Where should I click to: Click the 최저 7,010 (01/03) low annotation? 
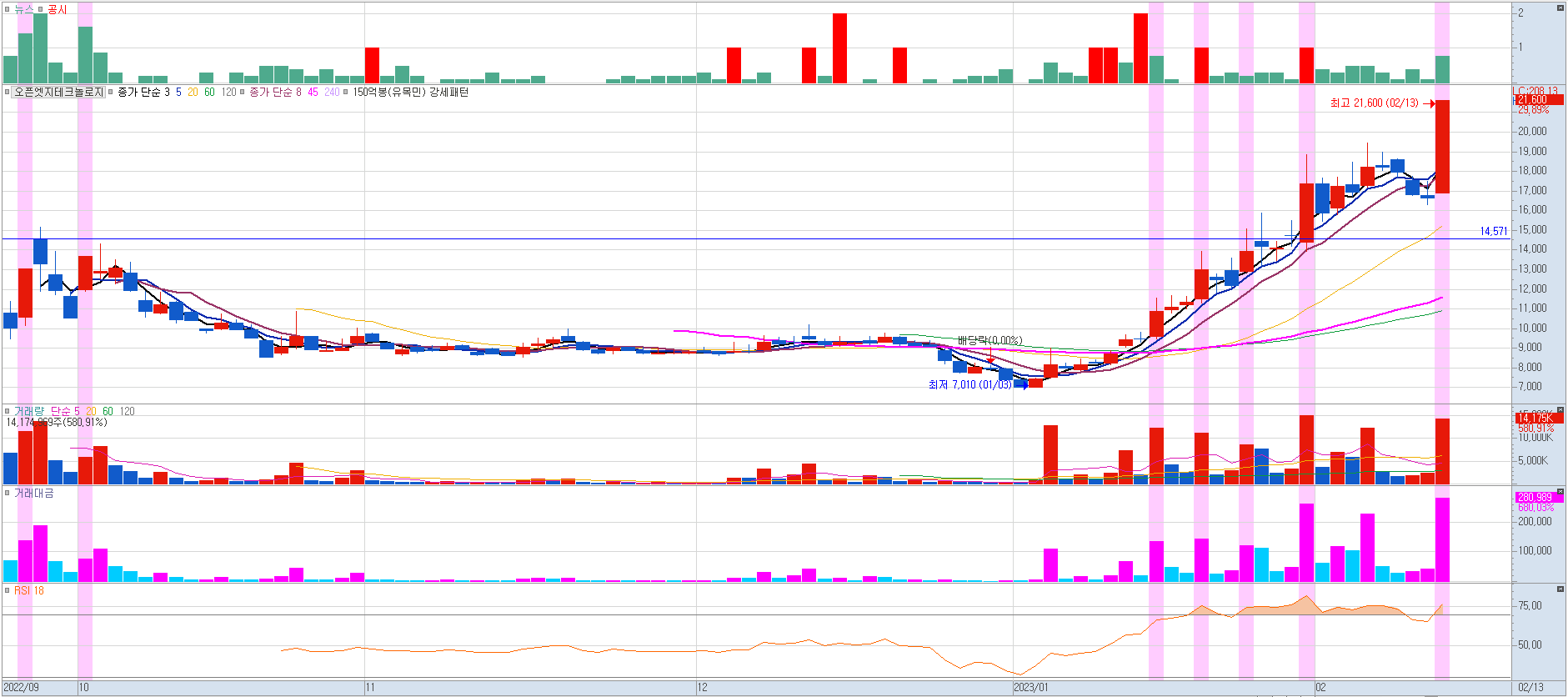(x=970, y=384)
